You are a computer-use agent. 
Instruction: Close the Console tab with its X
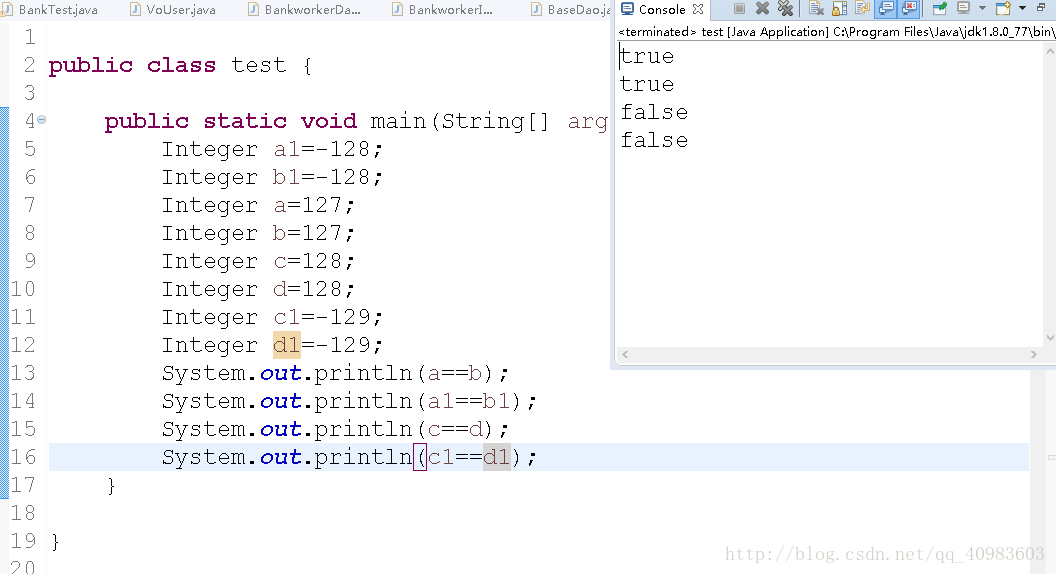pos(698,9)
